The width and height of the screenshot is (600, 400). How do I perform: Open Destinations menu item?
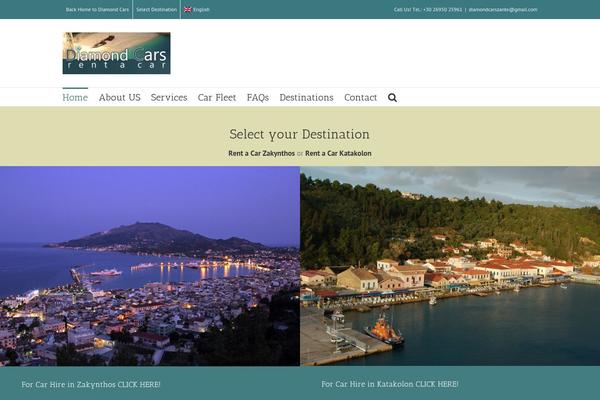[x=307, y=98]
